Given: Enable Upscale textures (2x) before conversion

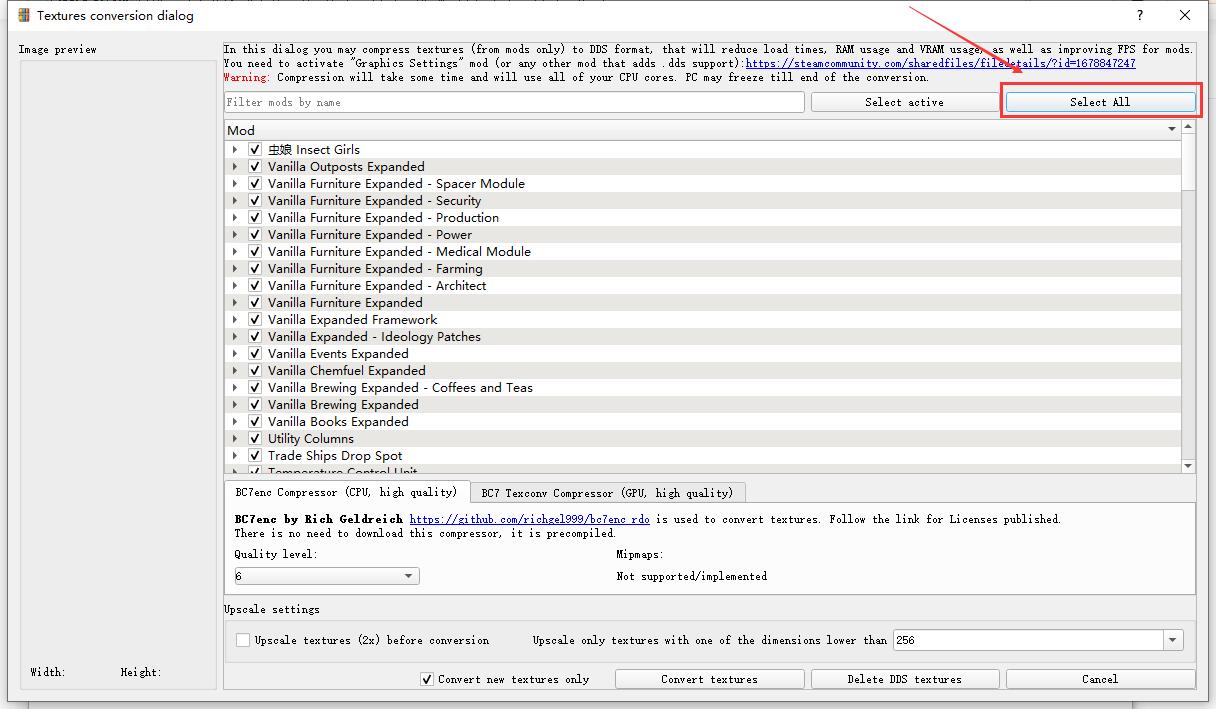Looking at the screenshot, I should tap(243, 640).
